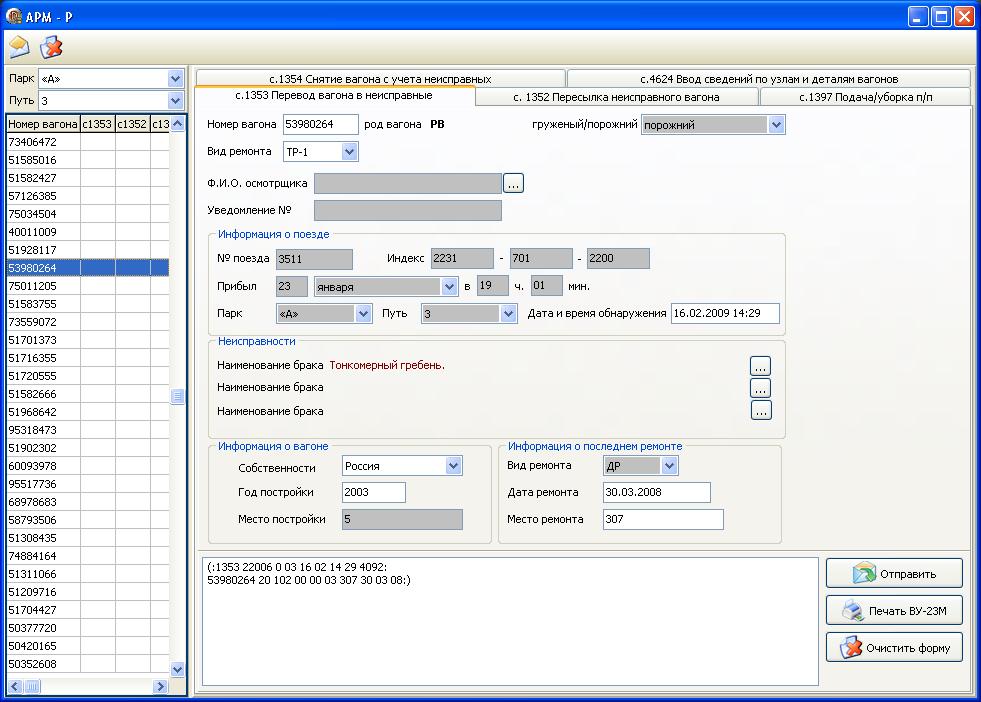Click the Отправить send button
Viewport: 981px width, 702px height.
click(894, 573)
